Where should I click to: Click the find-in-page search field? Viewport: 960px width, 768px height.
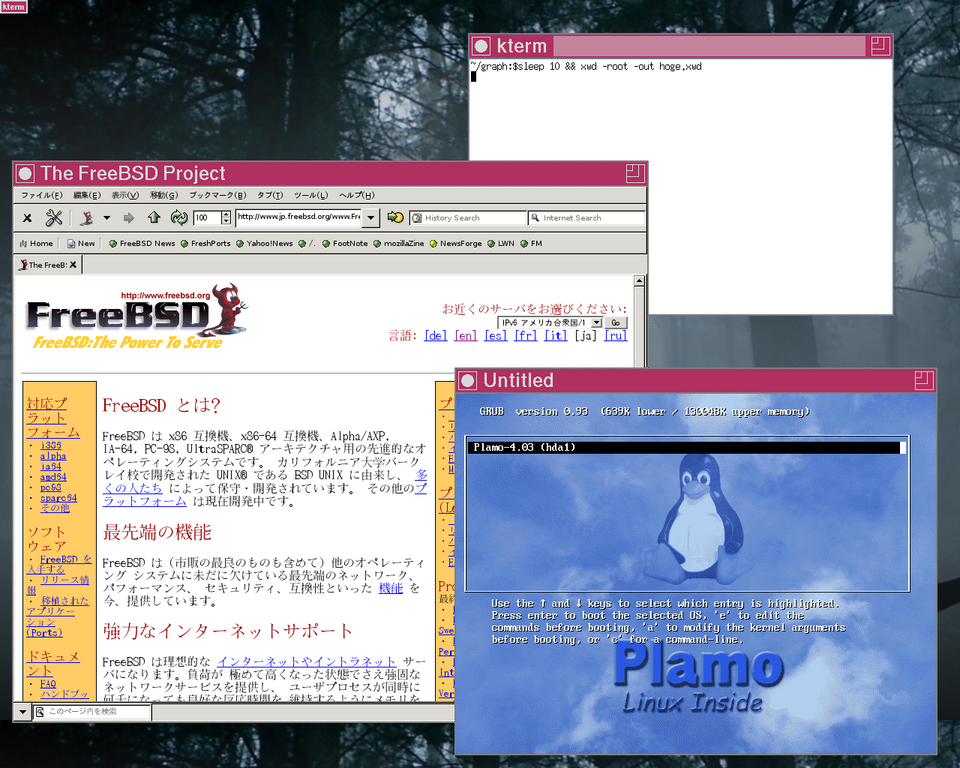click(92, 711)
